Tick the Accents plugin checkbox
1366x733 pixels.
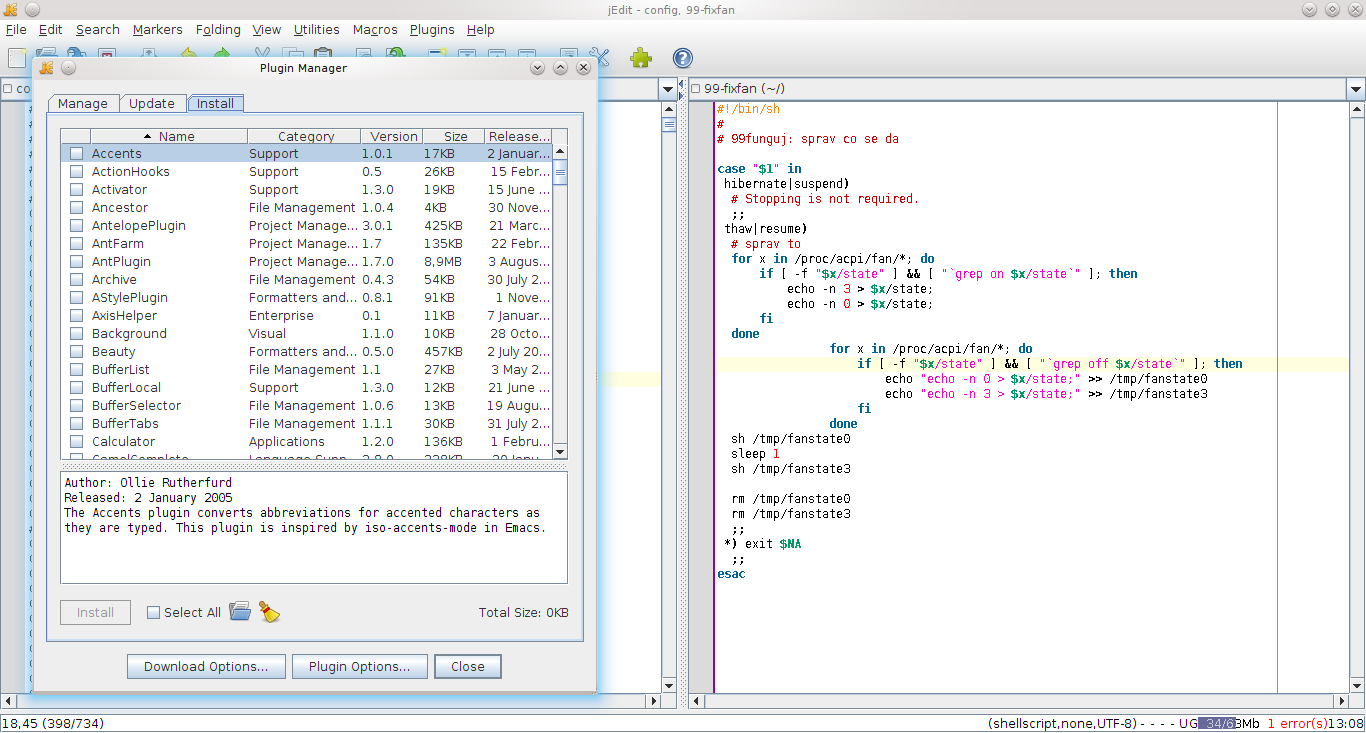tap(76, 154)
